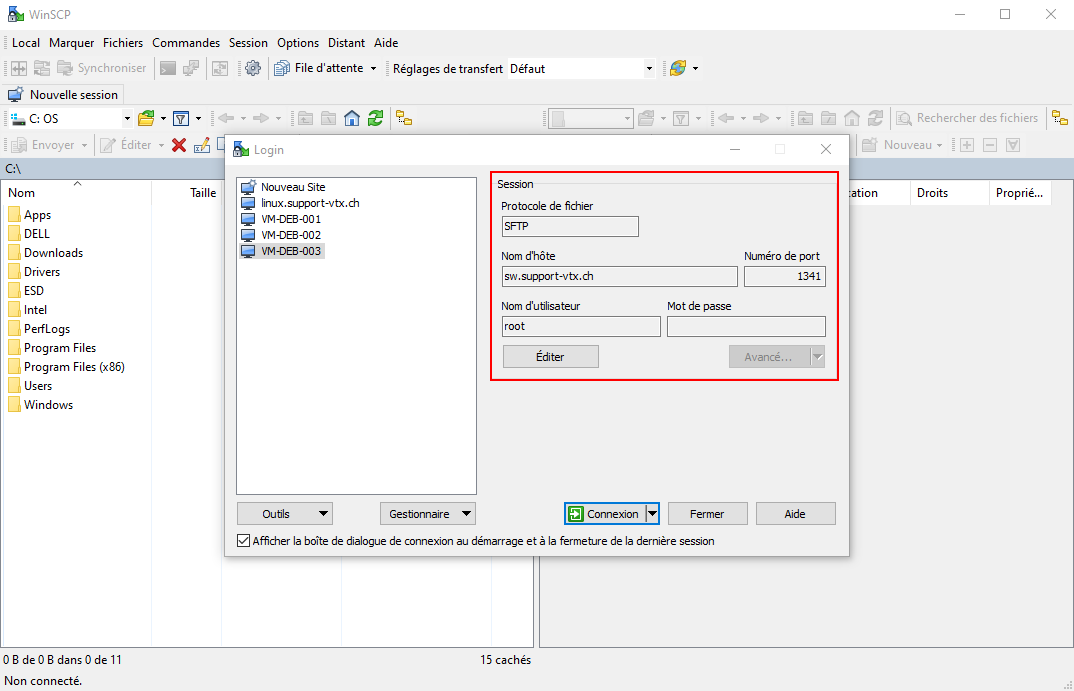
Task: Select the Nouvelle session tab
Action: (63, 95)
